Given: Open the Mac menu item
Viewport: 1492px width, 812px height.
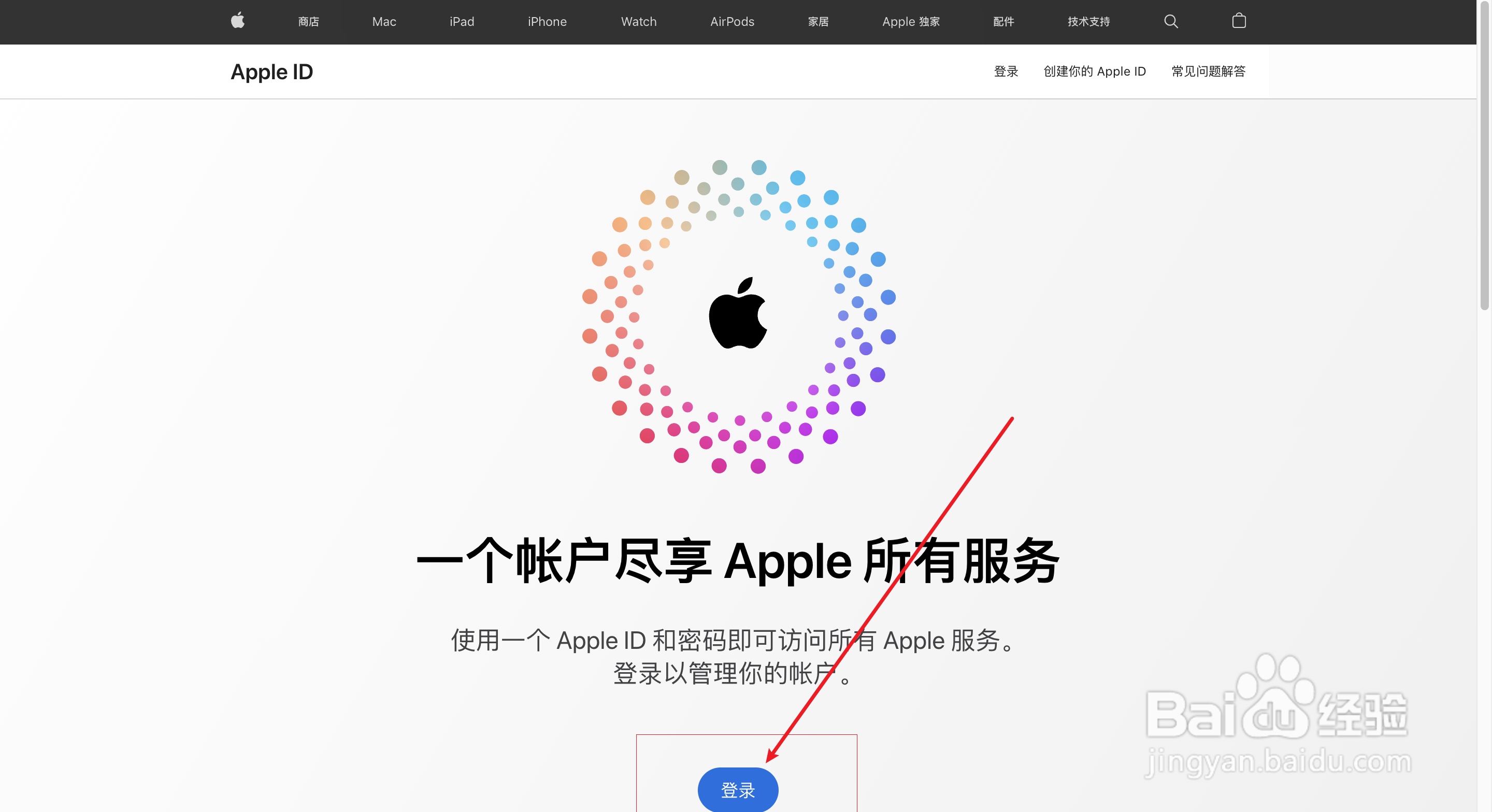Looking at the screenshot, I should [384, 22].
